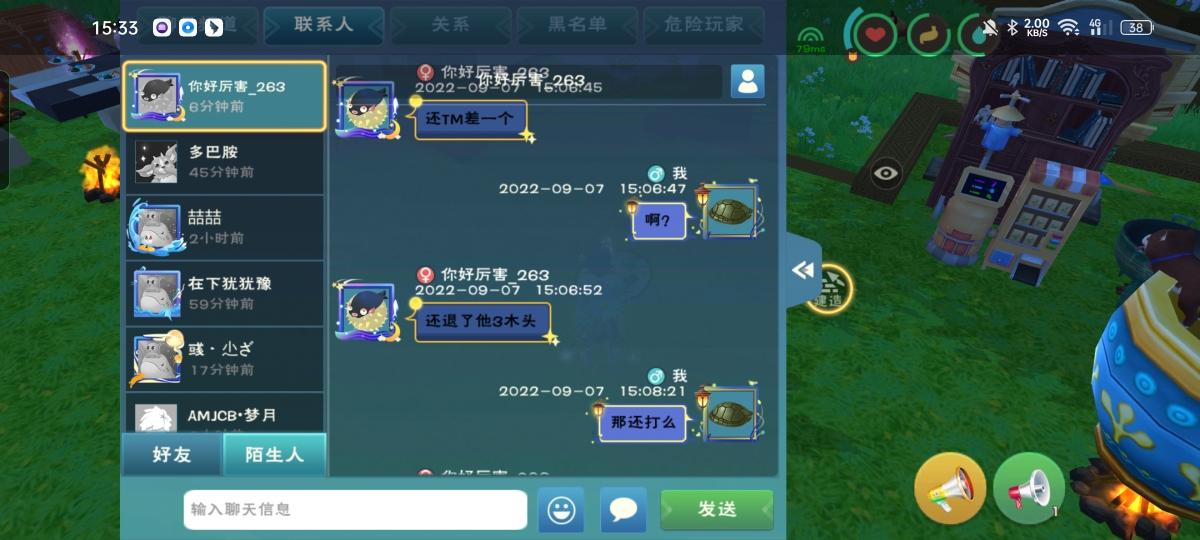Viewport: 1200px width, 540px height.
Task: Open the 联系人 contacts tab
Action: click(x=324, y=25)
